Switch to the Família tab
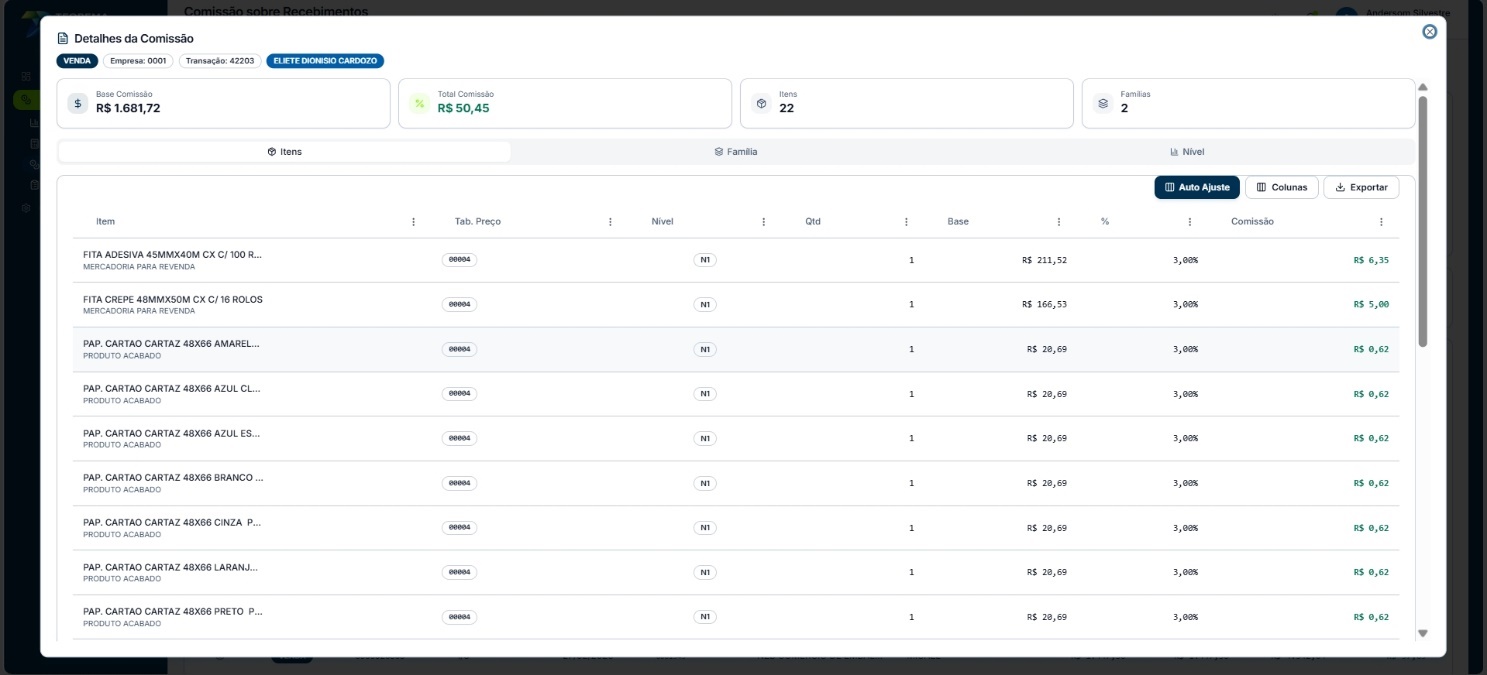Image resolution: width=1487 pixels, height=675 pixels. pyautogui.click(x=736, y=152)
